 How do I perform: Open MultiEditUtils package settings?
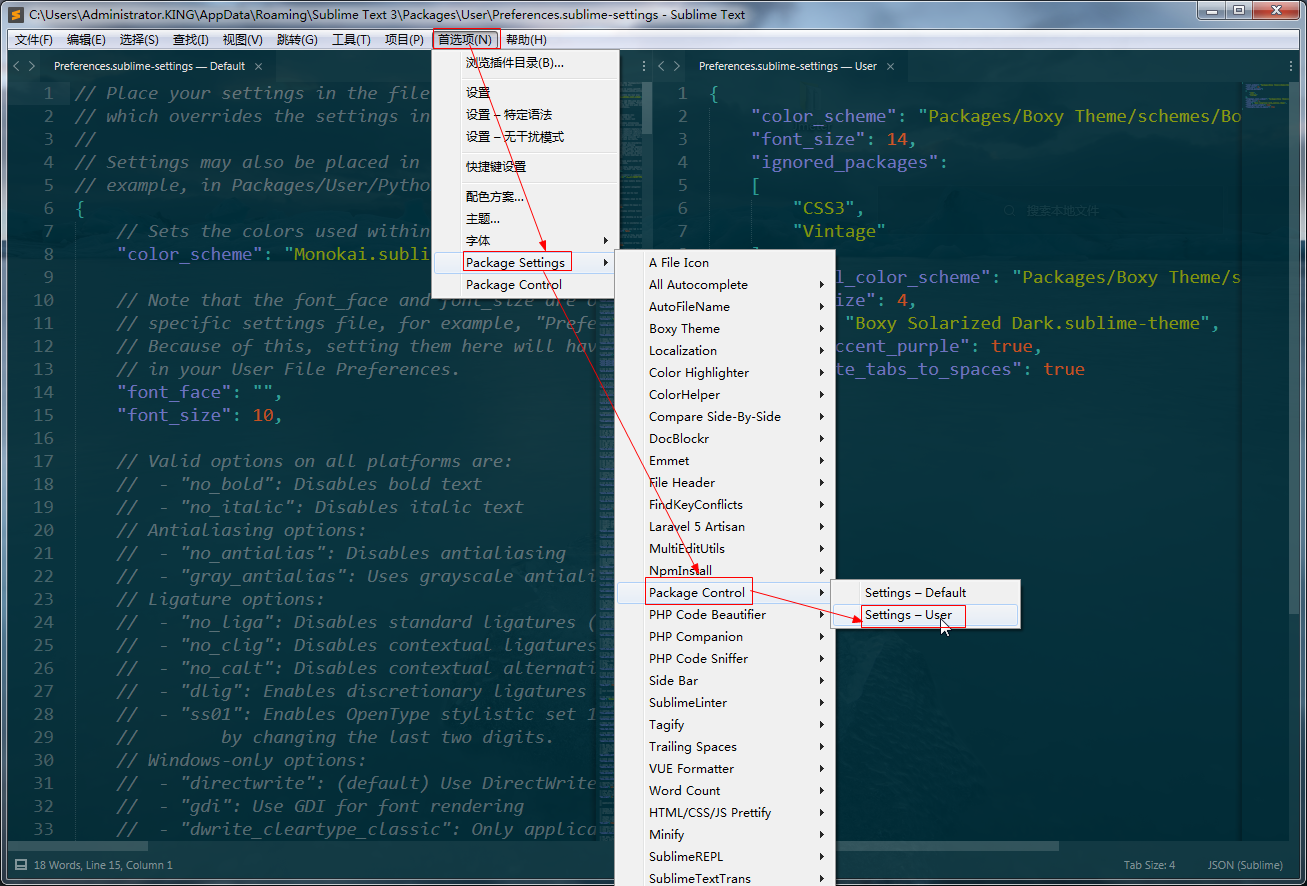[723, 548]
